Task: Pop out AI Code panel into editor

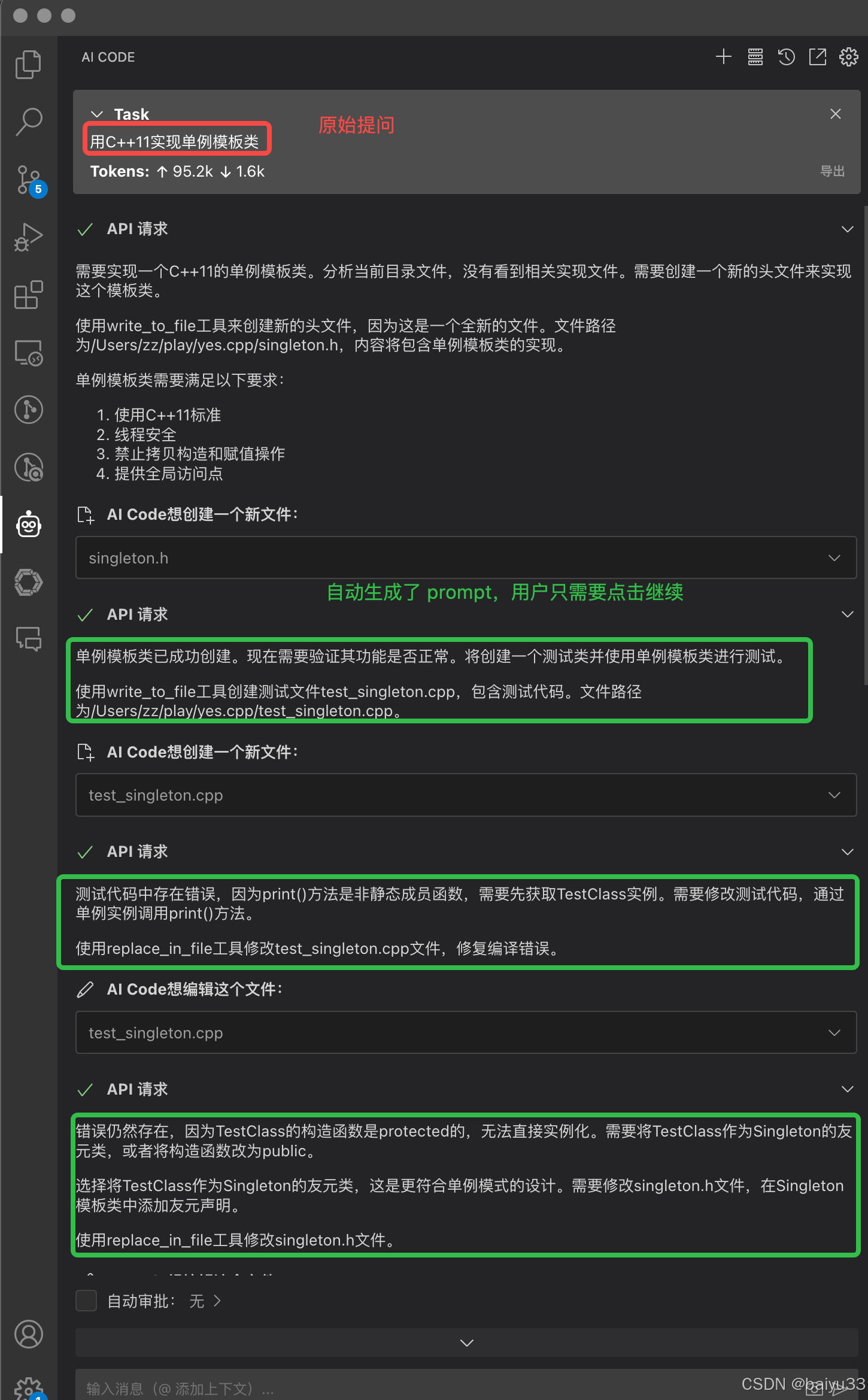Action: [x=818, y=57]
